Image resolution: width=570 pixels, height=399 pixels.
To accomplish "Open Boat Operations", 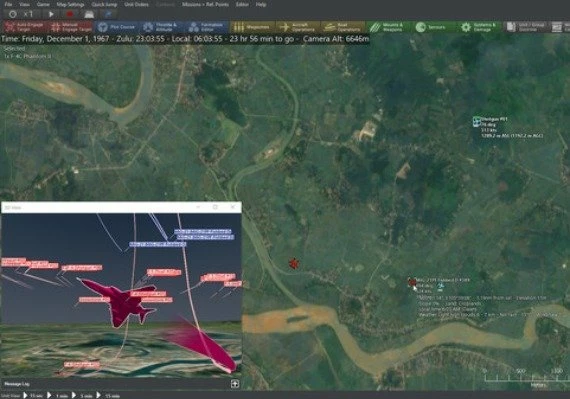I will tap(343, 27).
